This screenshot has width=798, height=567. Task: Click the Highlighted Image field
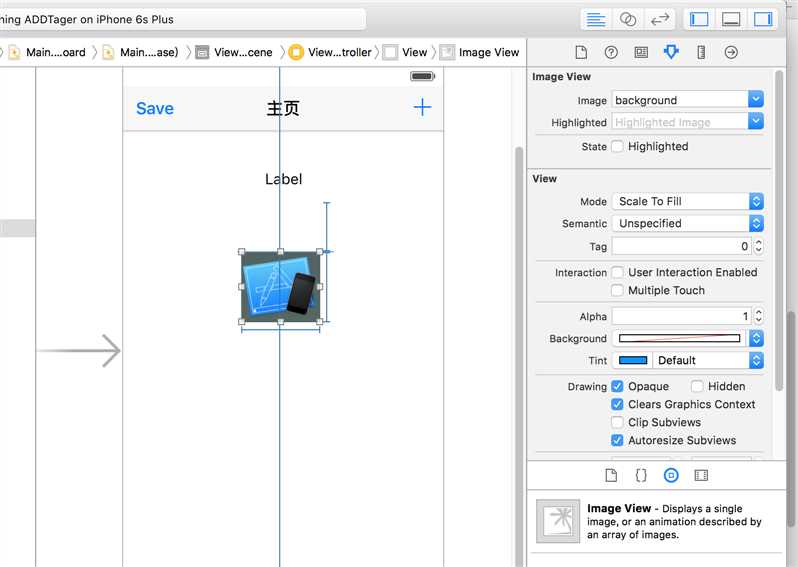click(680, 122)
